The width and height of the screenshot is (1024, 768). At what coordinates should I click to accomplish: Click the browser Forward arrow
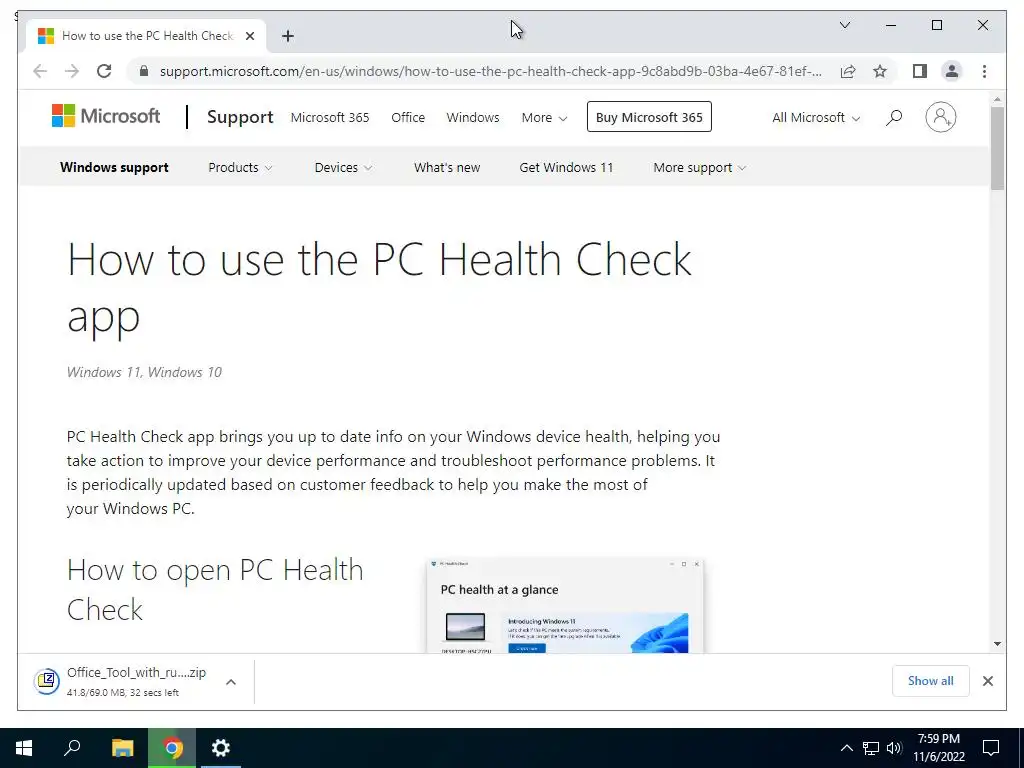click(72, 71)
